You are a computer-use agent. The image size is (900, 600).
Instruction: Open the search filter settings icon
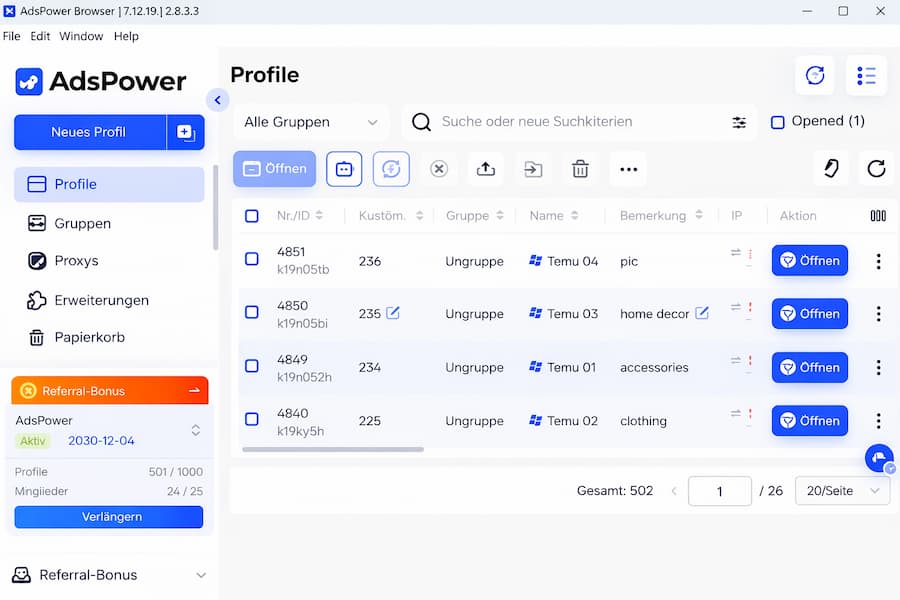[x=739, y=122]
